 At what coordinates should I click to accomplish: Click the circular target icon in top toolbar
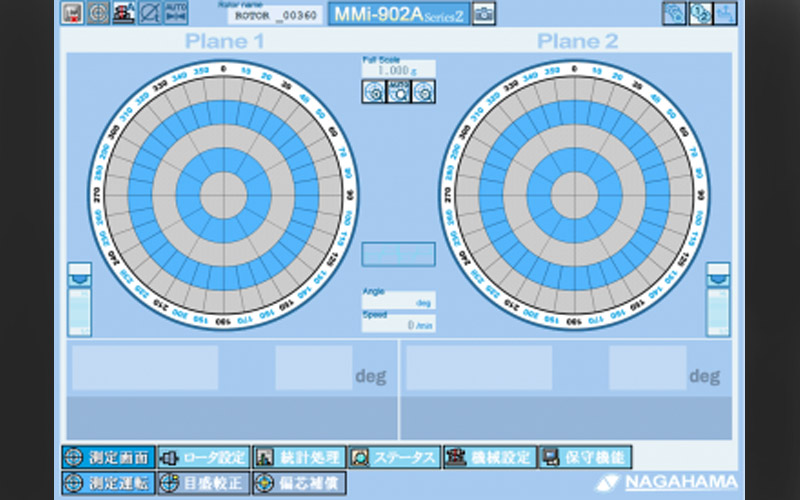pos(98,13)
